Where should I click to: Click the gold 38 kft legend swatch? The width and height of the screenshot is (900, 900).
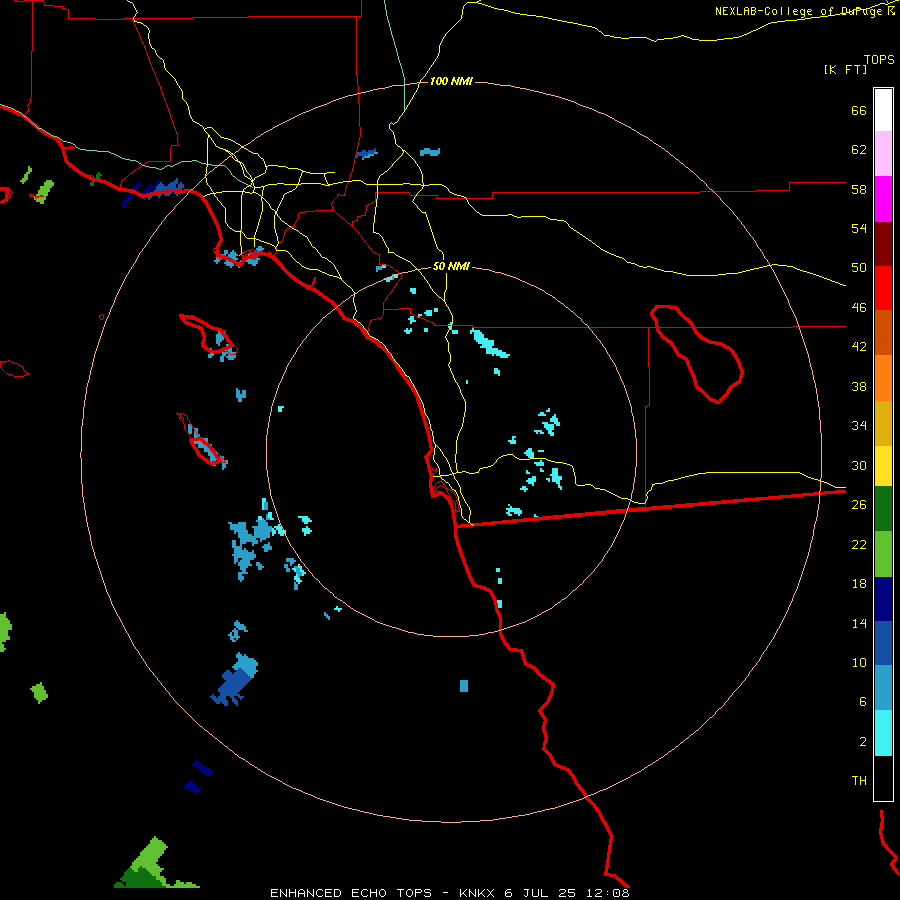coord(883,423)
